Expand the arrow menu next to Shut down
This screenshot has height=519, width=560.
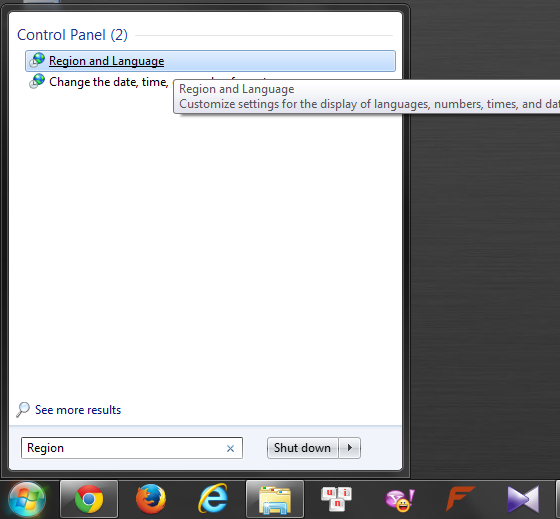[x=350, y=448]
